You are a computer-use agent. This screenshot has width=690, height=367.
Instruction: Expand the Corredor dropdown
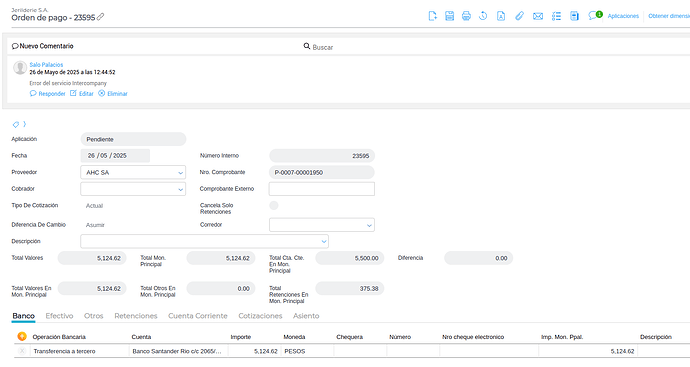coord(322,225)
